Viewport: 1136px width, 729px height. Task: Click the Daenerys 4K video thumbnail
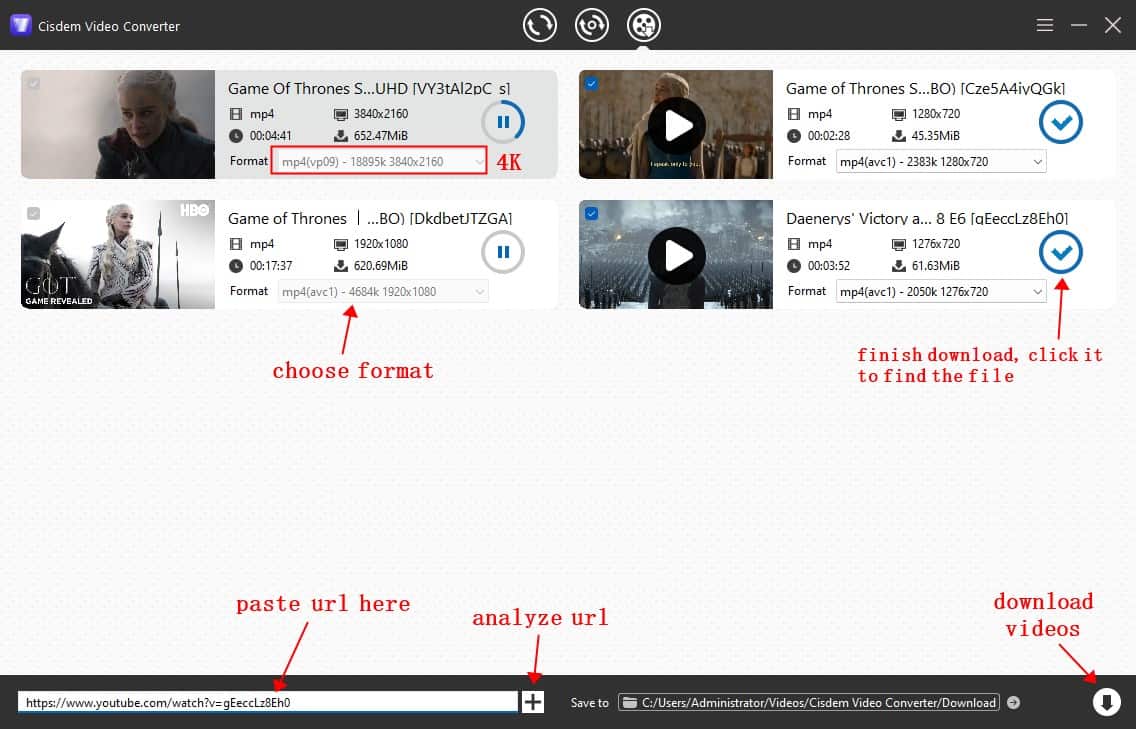click(x=118, y=124)
